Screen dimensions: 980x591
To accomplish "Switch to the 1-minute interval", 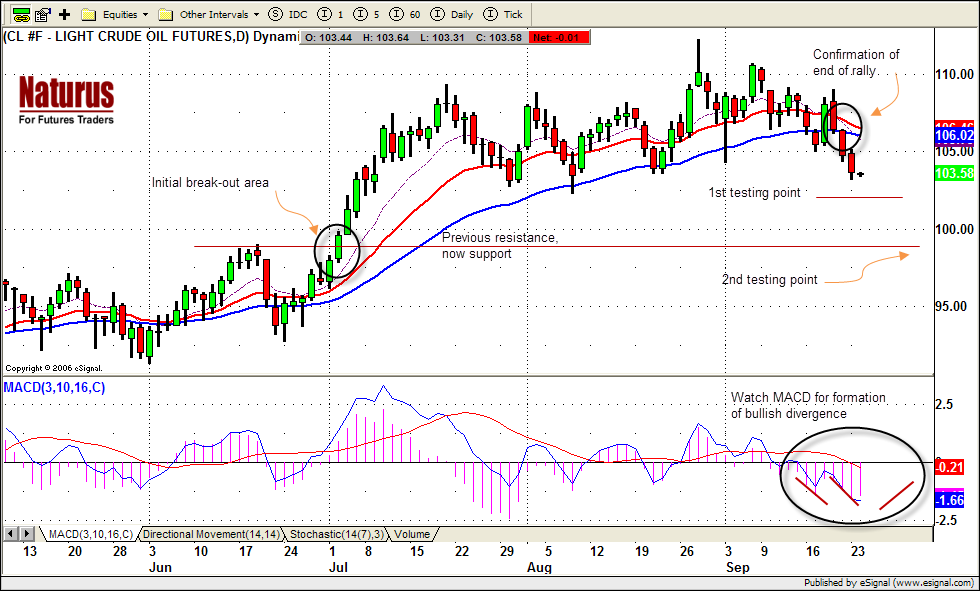I will click(x=333, y=14).
